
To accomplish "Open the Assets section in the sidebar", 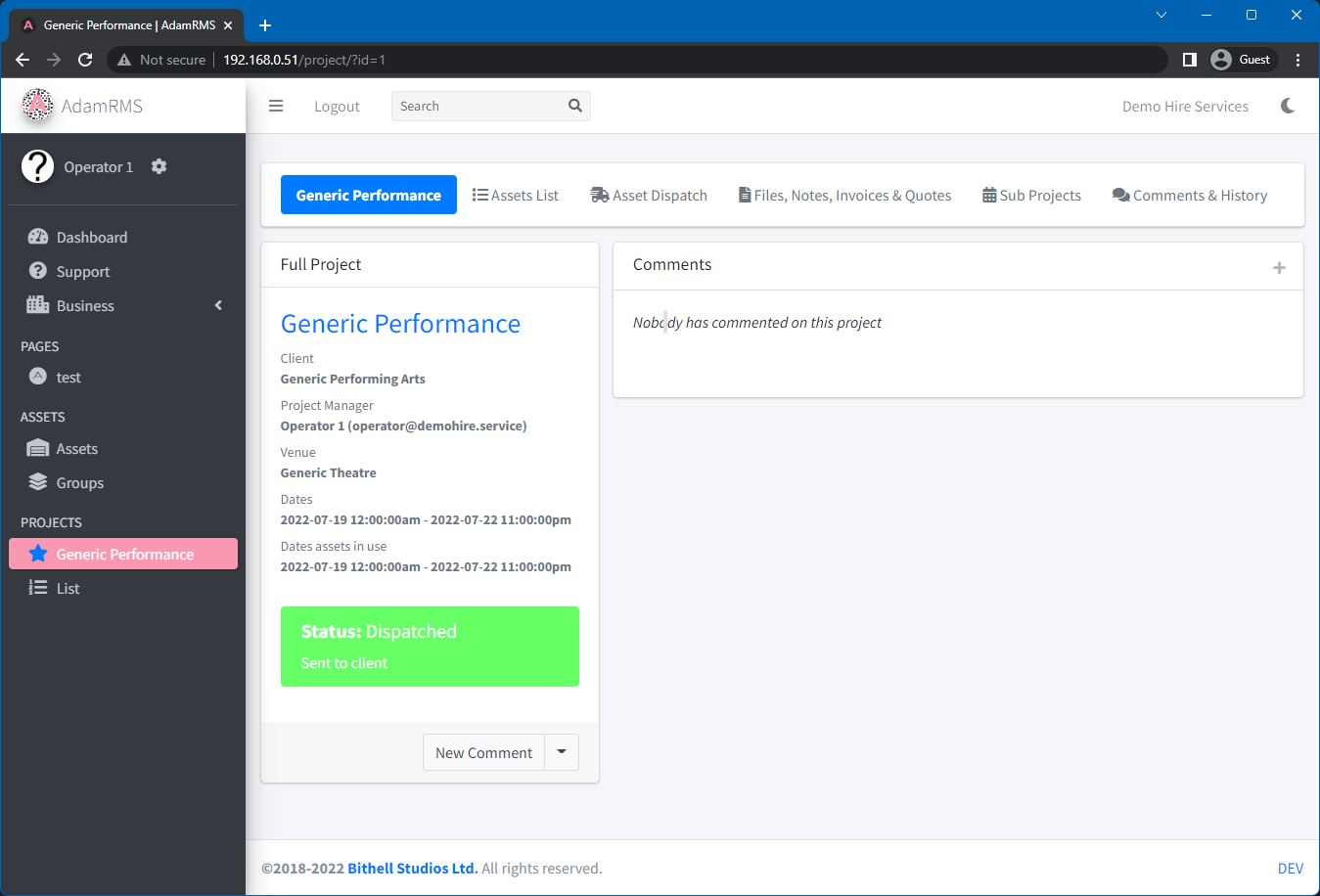I will click(x=78, y=448).
